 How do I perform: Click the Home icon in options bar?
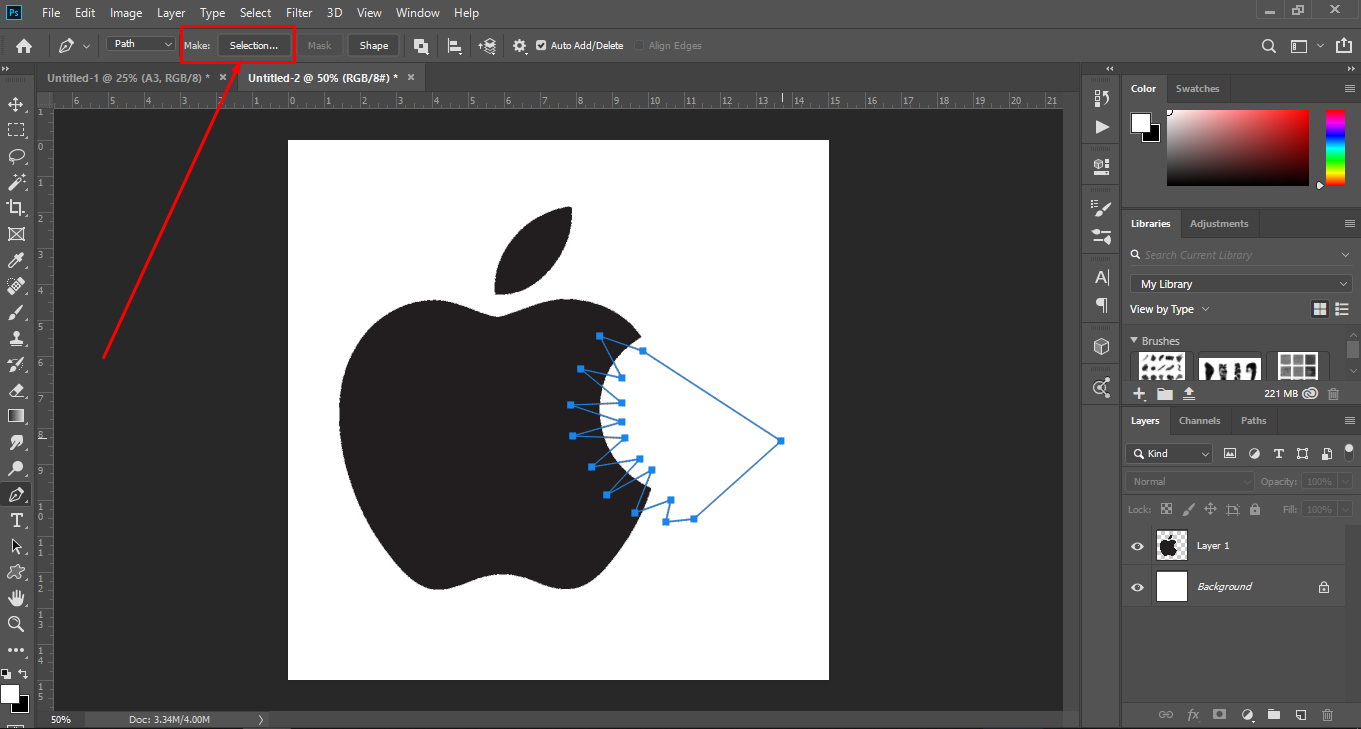(x=24, y=46)
